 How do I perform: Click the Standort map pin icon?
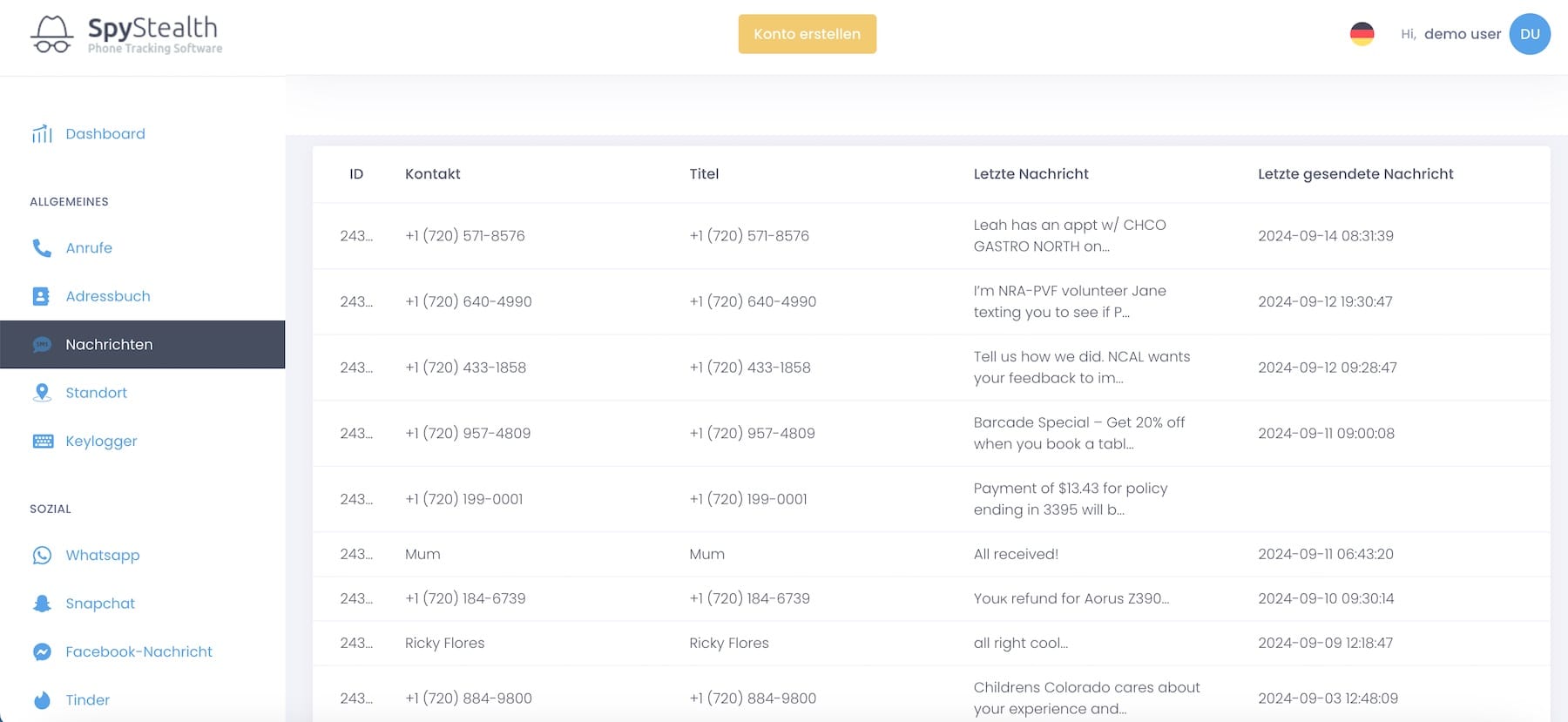click(x=42, y=393)
